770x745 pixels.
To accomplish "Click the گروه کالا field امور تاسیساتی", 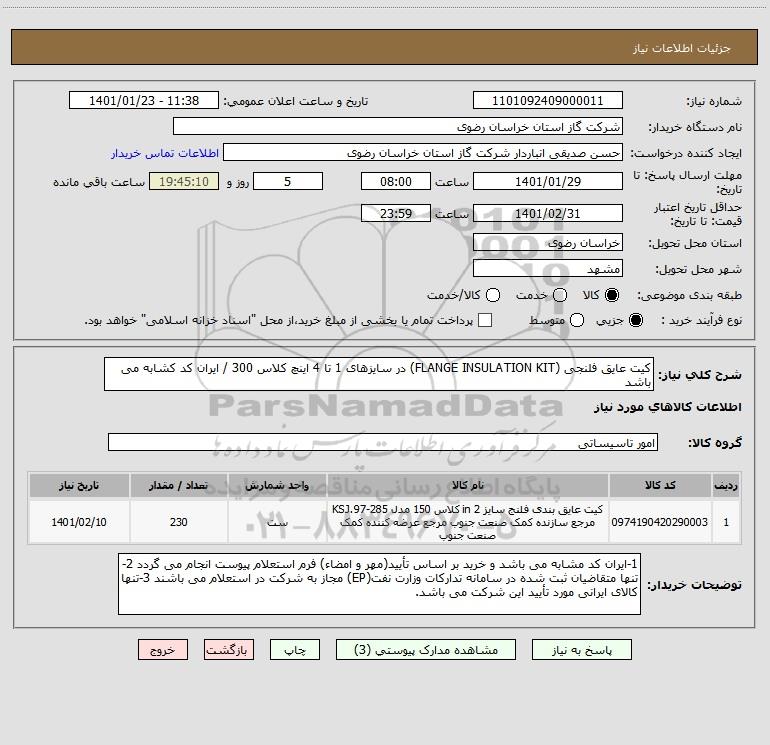I will (383, 442).
